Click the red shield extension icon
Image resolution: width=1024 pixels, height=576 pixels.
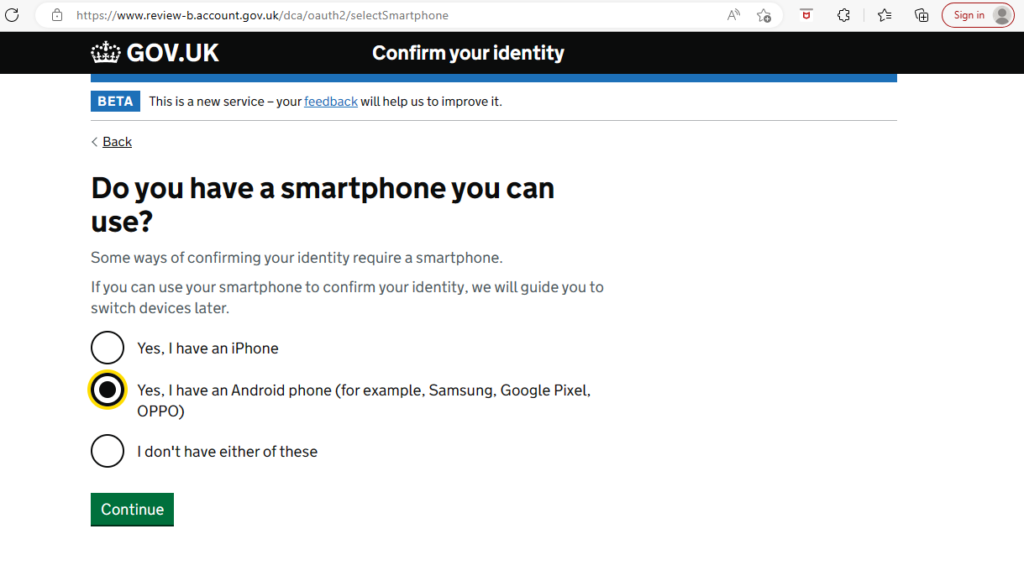point(807,14)
